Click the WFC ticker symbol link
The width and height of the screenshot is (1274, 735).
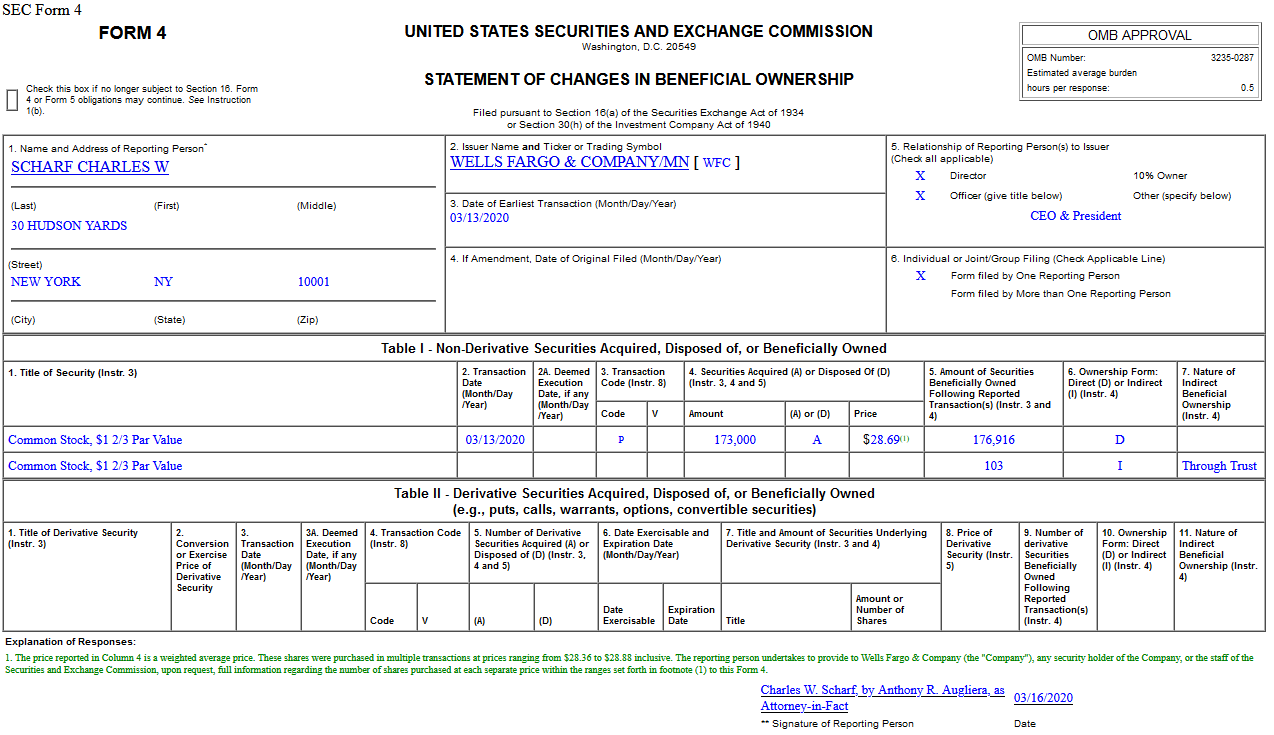[717, 162]
